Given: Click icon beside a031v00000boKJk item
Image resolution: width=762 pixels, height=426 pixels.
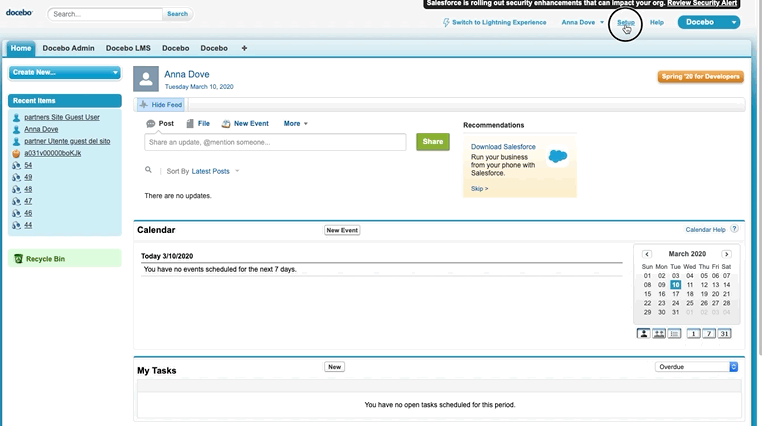Looking at the screenshot, I should pyautogui.click(x=16, y=153).
